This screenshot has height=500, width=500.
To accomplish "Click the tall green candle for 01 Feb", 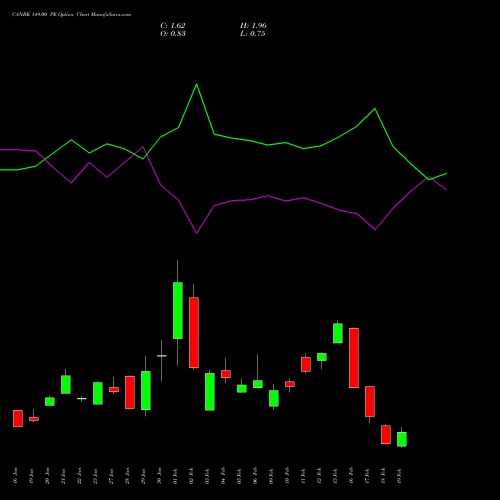I will [x=178, y=310].
